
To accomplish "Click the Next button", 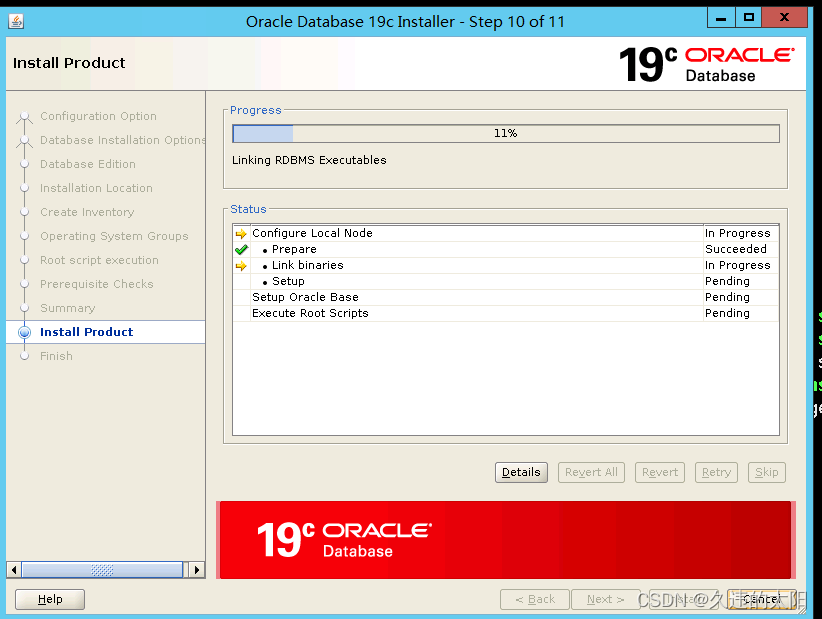I will [x=605, y=599].
